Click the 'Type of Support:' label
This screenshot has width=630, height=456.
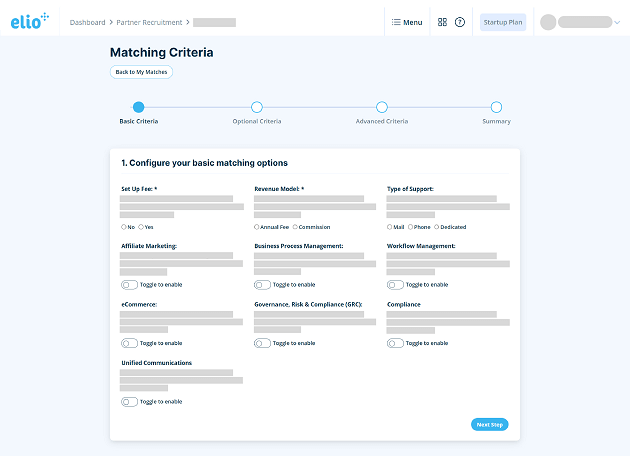(410, 189)
